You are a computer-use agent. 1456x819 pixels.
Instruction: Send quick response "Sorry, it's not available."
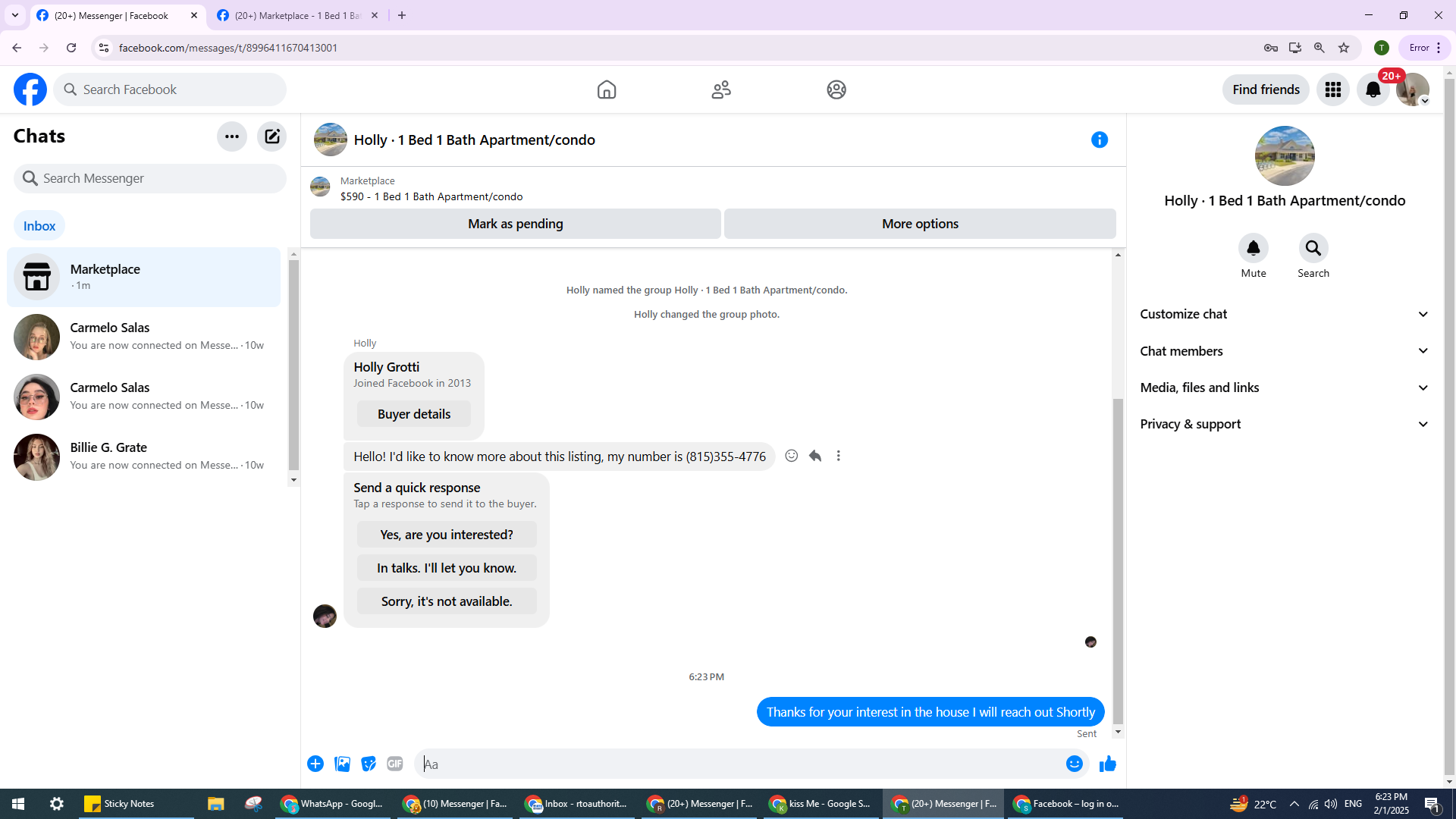pos(446,601)
